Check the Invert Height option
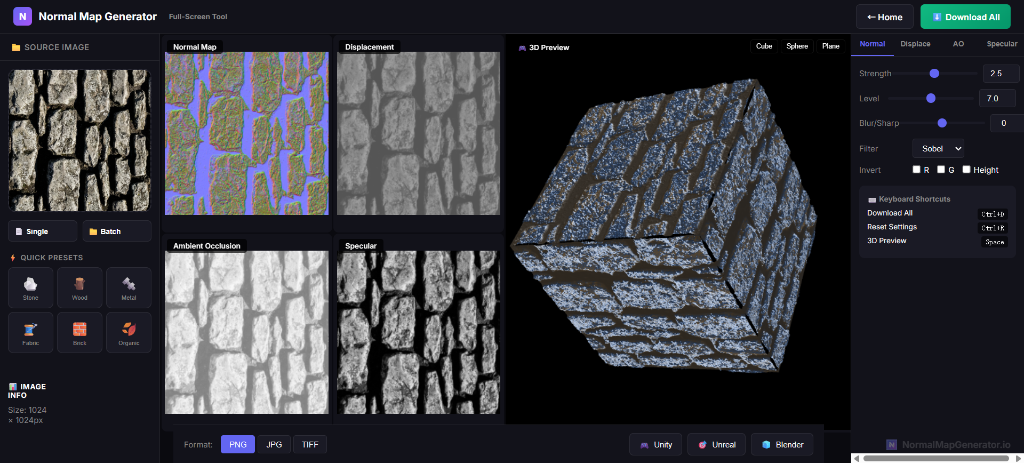This screenshot has width=1024, height=463. (966, 169)
